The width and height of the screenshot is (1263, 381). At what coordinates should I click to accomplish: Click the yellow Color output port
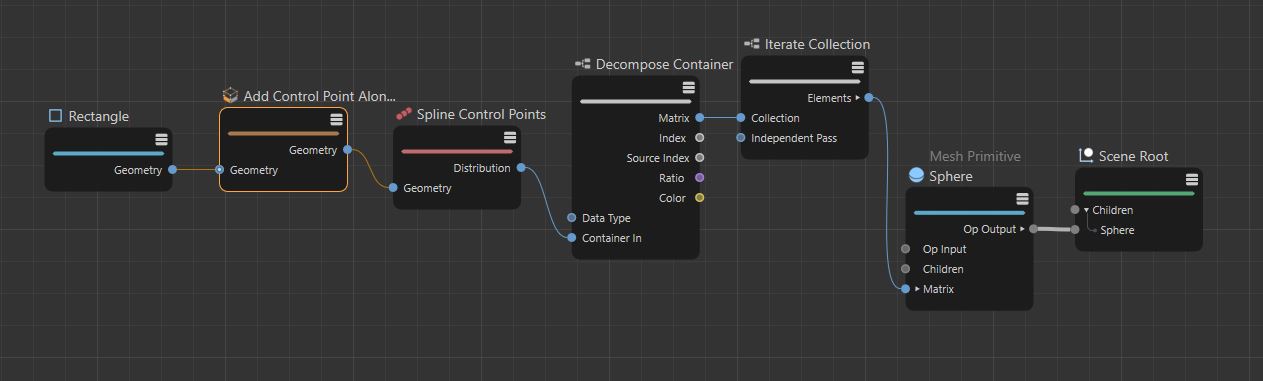(699, 198)
